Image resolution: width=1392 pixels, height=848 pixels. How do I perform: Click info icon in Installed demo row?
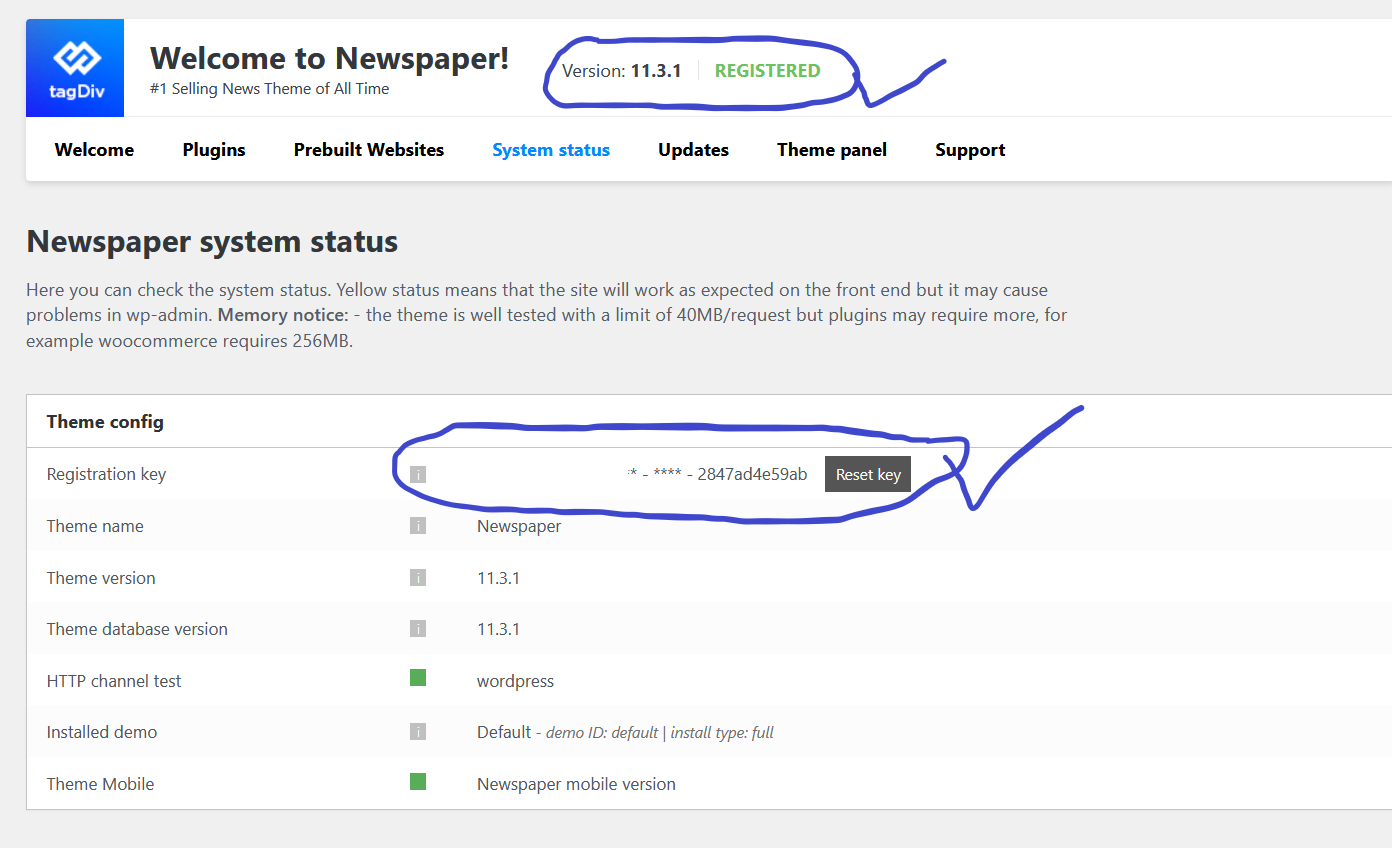[x=418, y=732]
